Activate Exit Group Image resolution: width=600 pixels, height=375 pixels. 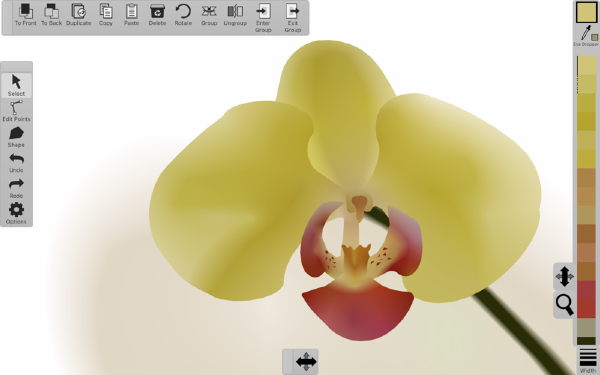click(x=292, y=18)
